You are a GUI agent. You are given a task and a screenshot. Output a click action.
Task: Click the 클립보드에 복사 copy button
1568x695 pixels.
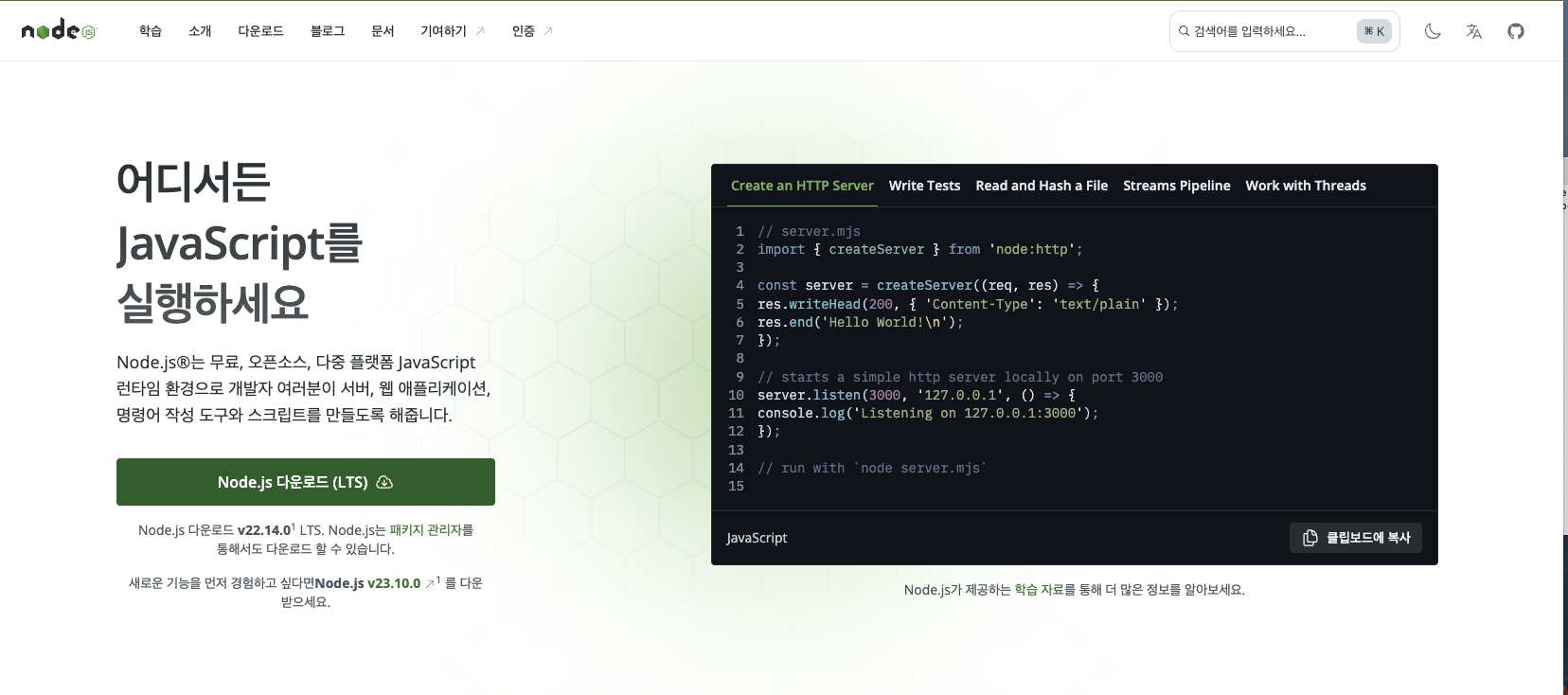pyautogui.click(x=1356, y=538)
